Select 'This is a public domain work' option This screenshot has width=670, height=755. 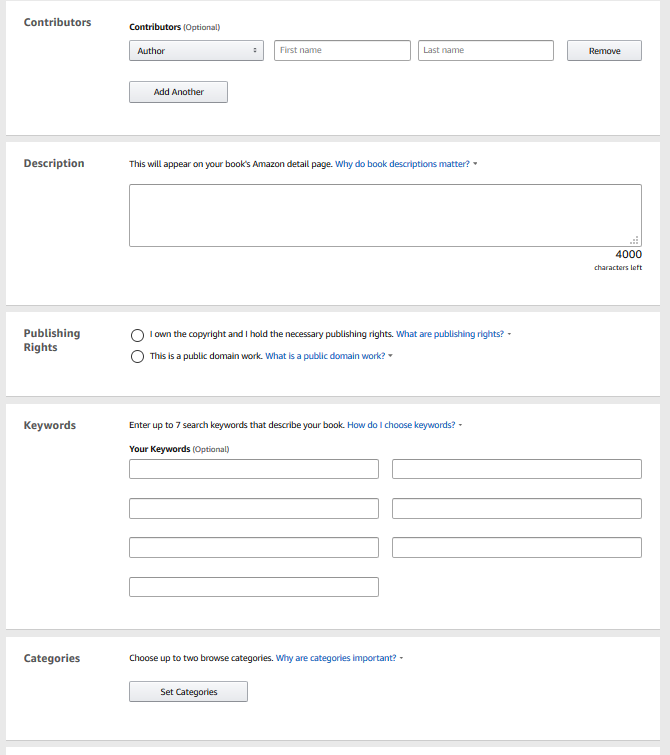(x=137, y=357)
